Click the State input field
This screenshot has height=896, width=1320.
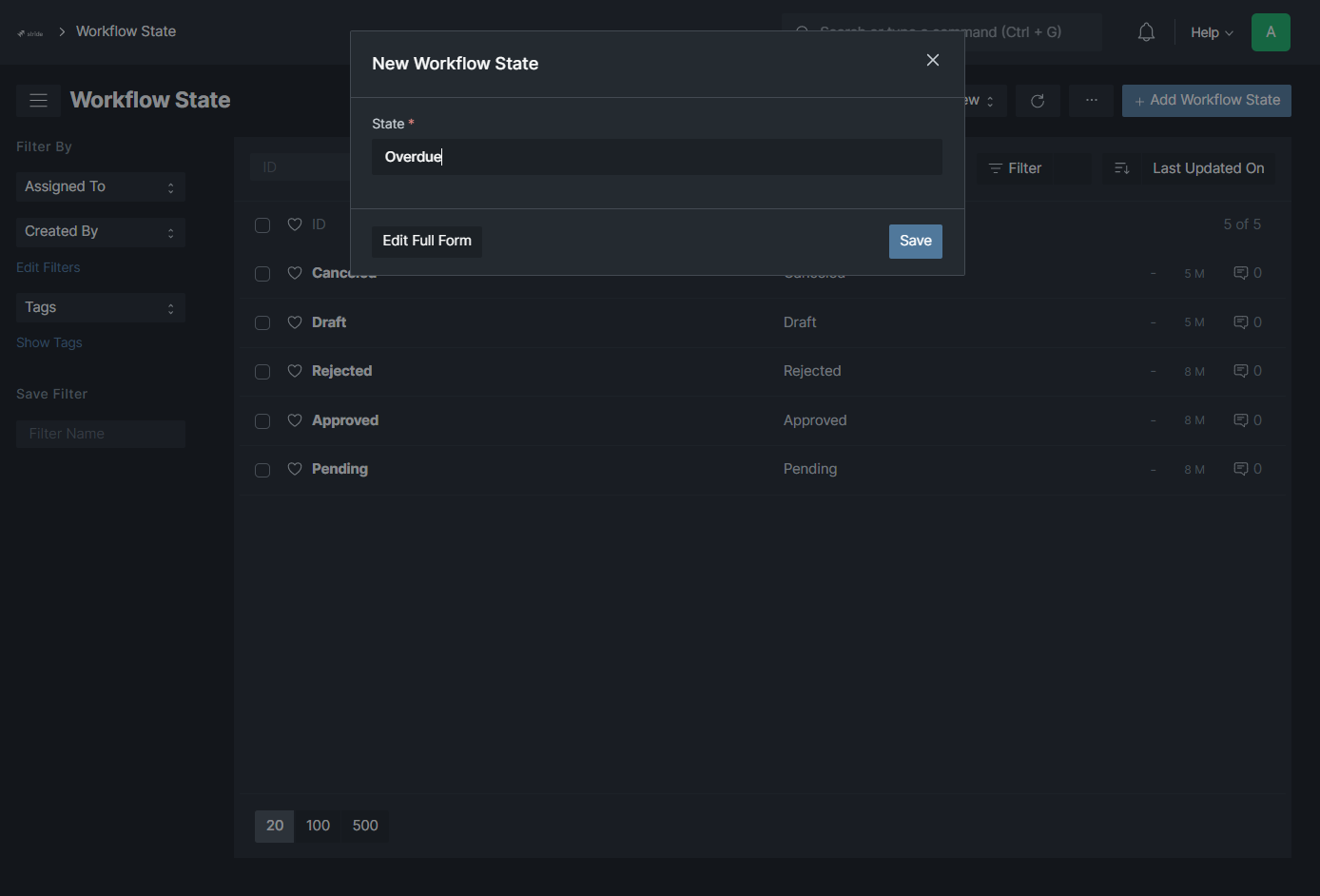point(657,157)
